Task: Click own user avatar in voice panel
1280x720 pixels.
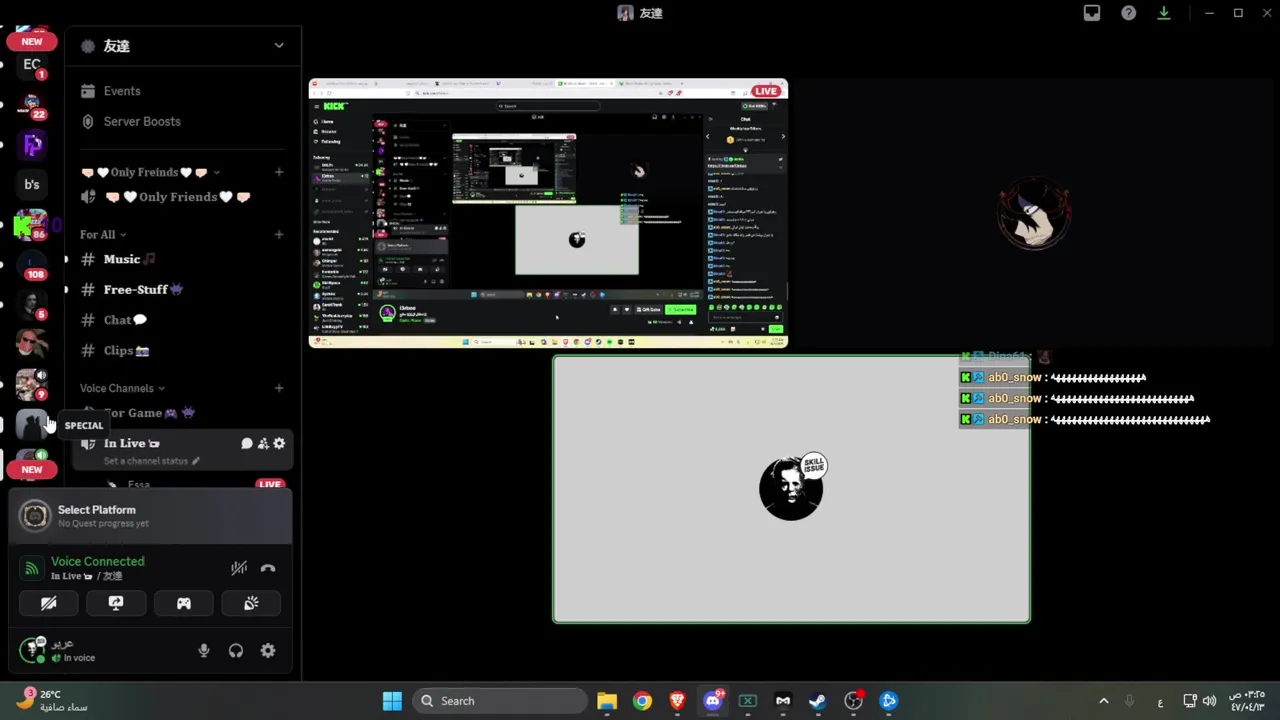Action: [x=33, y=650]
